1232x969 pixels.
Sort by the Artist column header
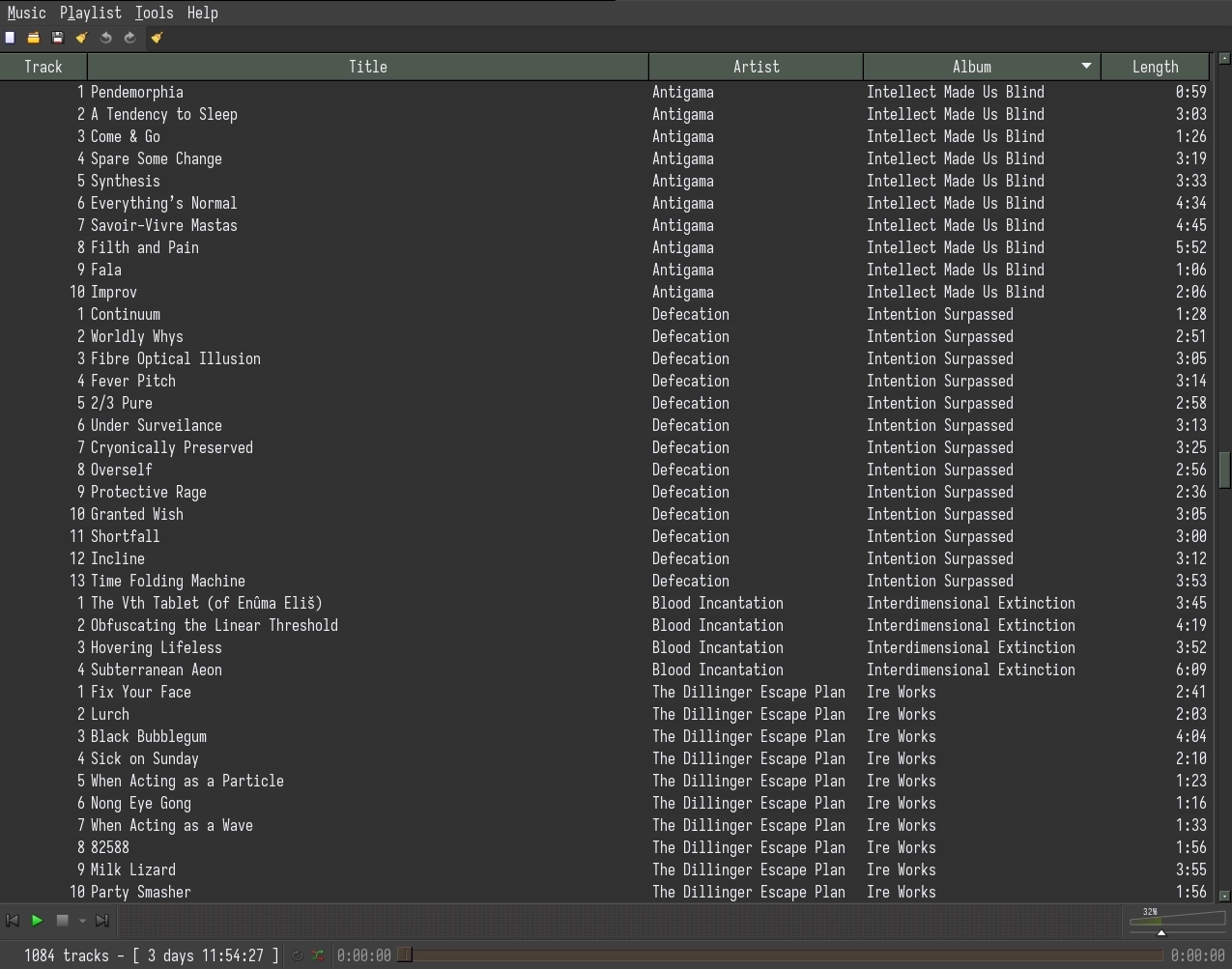pyautogui.click(x=756, y=67)
